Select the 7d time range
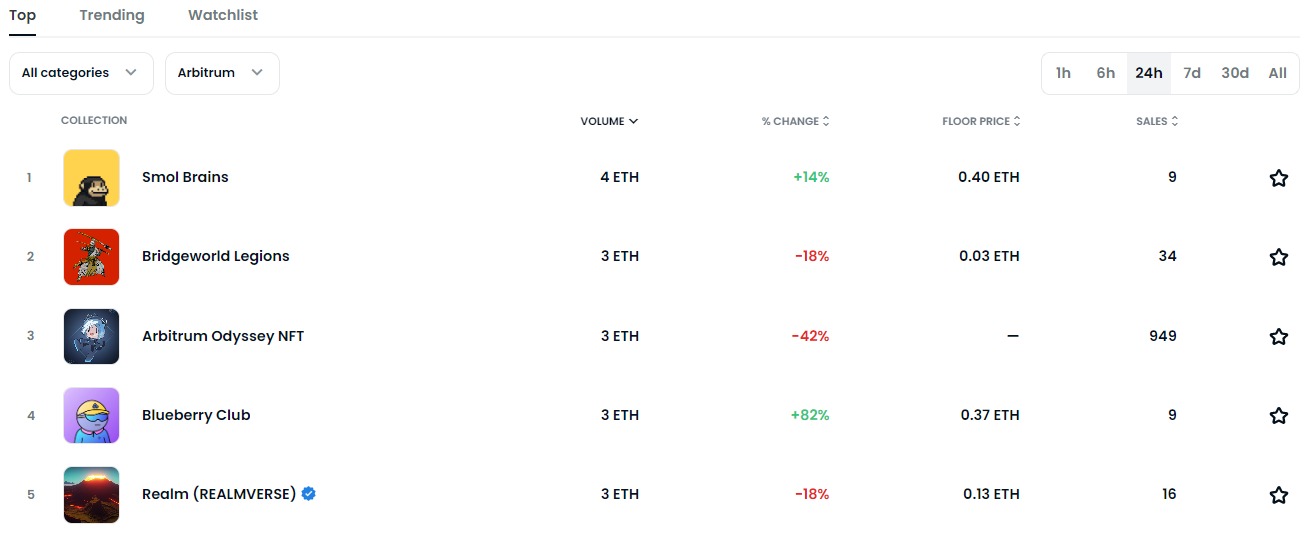 point(1192,73)
